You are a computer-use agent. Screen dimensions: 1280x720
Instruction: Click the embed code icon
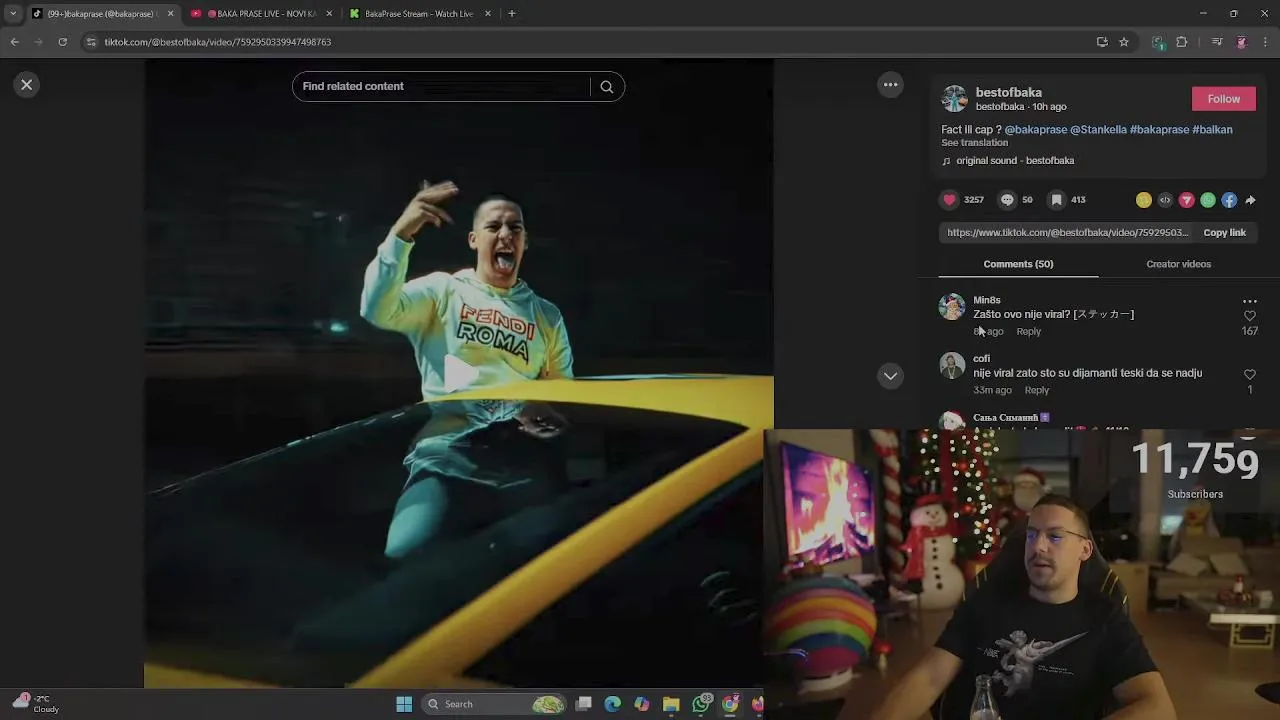click(1165, 200)
